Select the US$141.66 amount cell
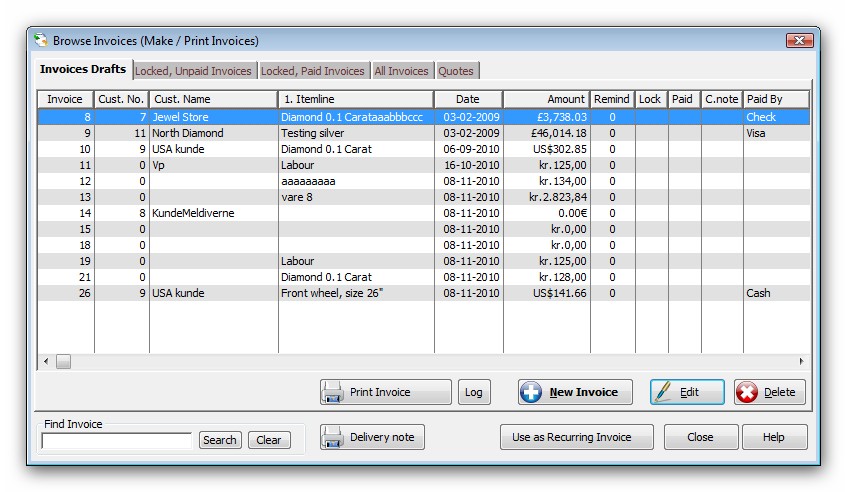This screenshot has height=492, width=847. pyautogui.click(x=546, y=293)
